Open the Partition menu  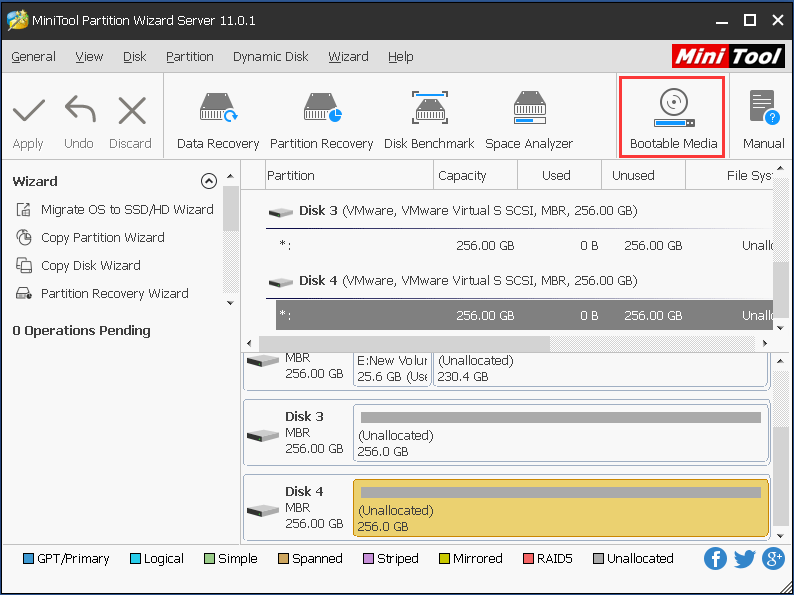coord(189,57)
